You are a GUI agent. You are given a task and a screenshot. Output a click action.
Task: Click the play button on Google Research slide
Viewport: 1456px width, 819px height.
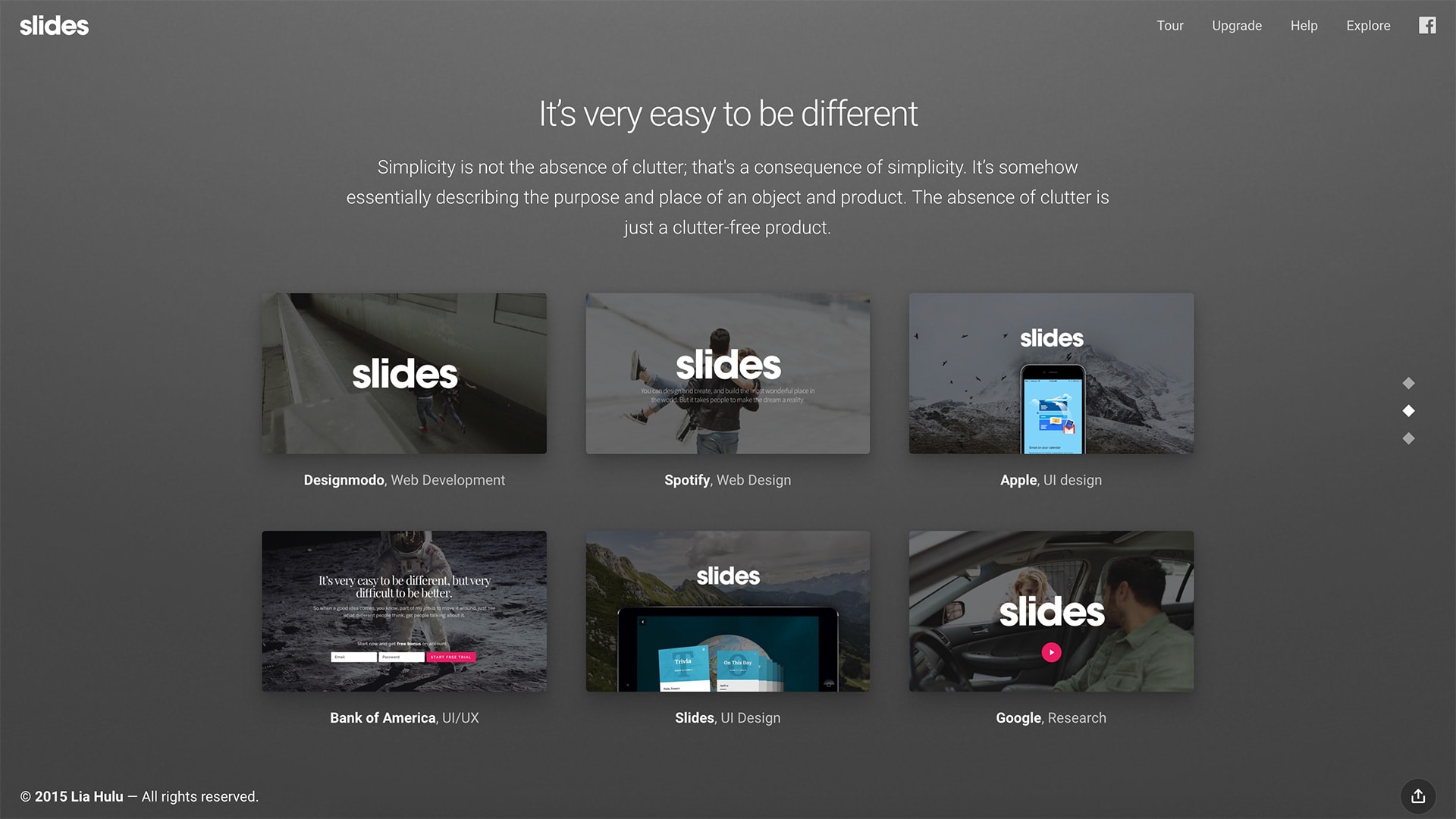click(1052, 651)
